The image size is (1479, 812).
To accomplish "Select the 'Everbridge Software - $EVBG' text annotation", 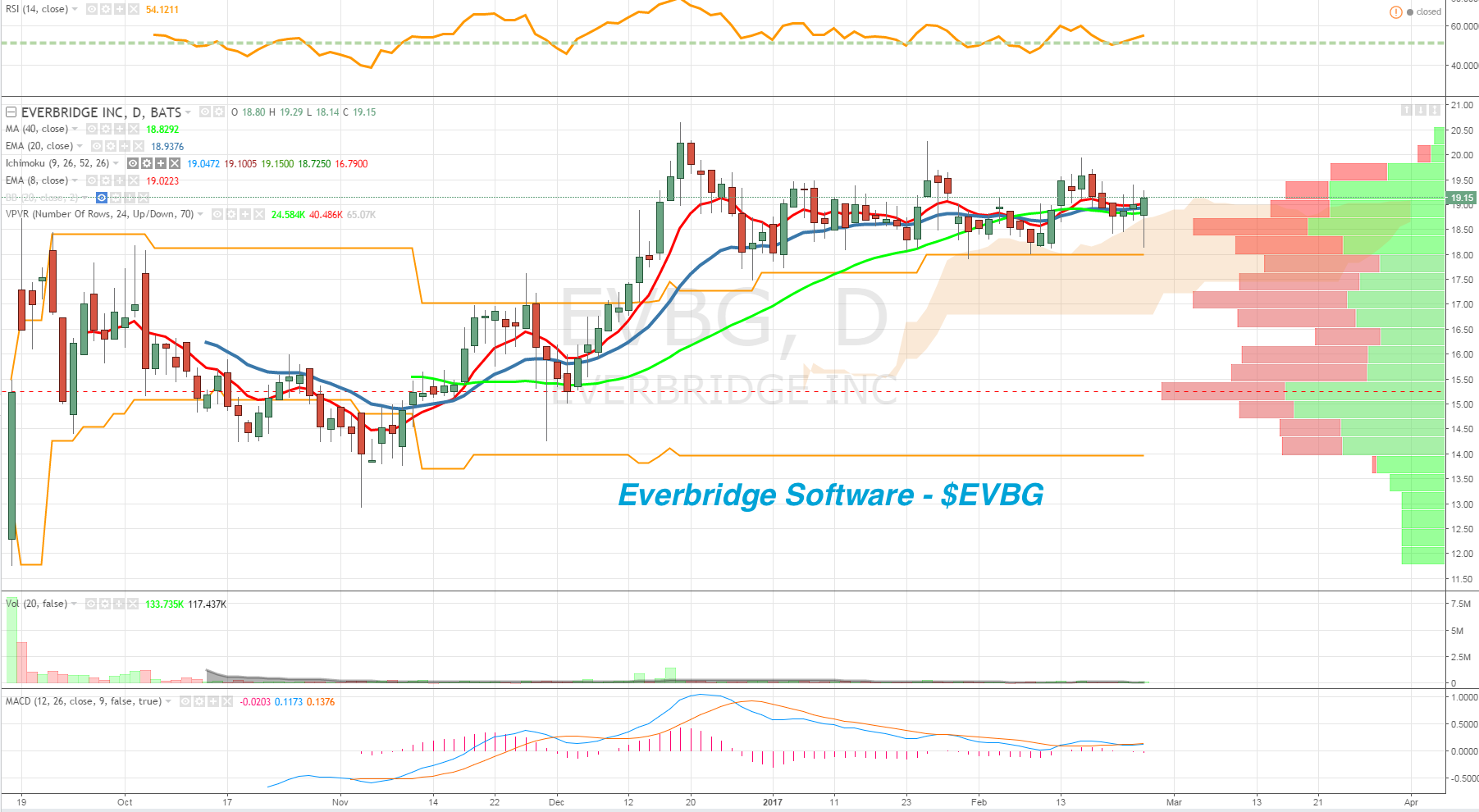I will (x=831, y=495).
